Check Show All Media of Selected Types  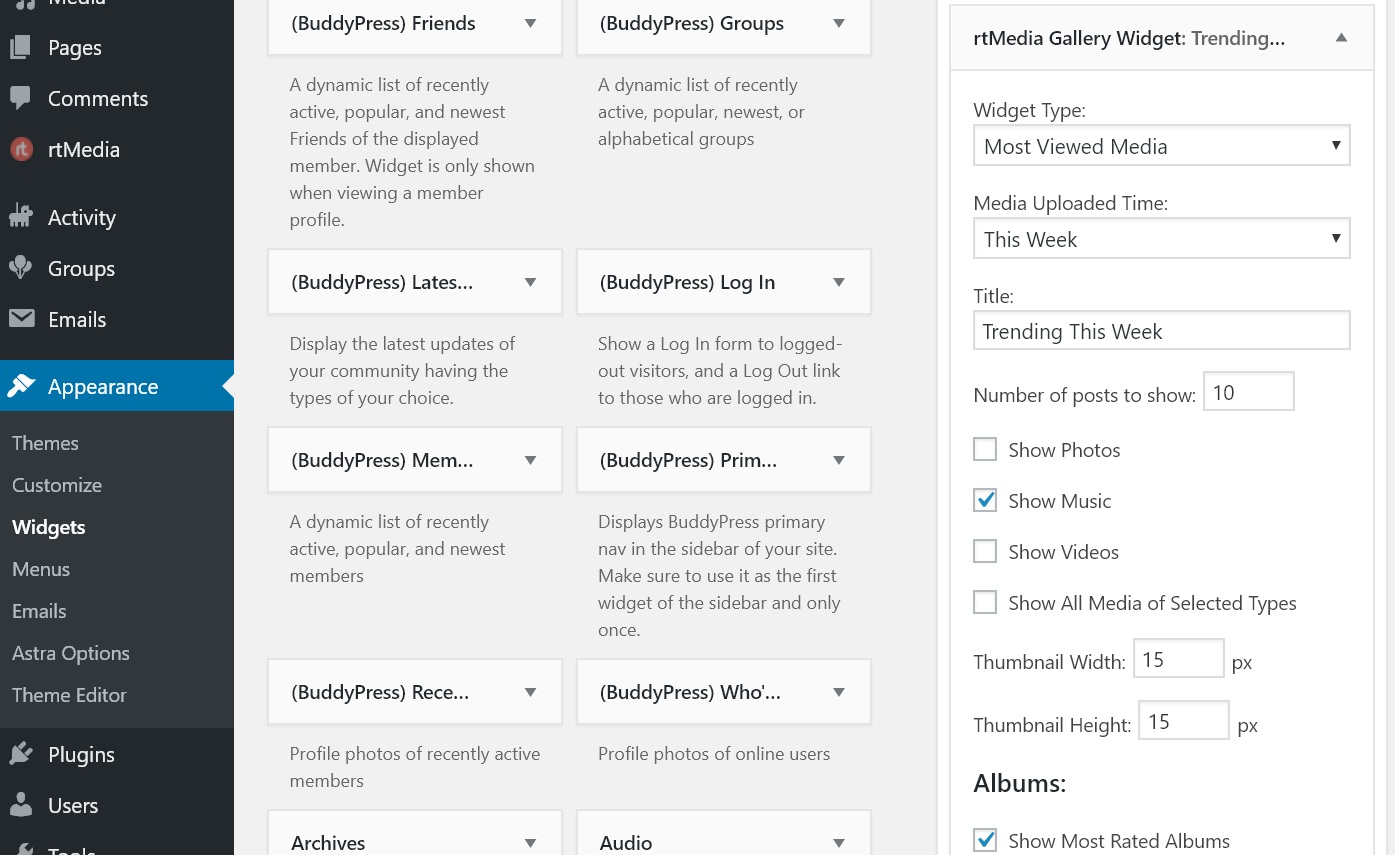[985, 601]
